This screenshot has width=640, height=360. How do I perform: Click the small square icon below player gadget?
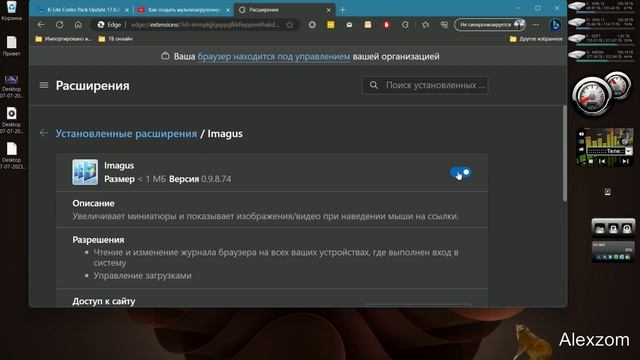pyautogui.click(x=608, y=191)
